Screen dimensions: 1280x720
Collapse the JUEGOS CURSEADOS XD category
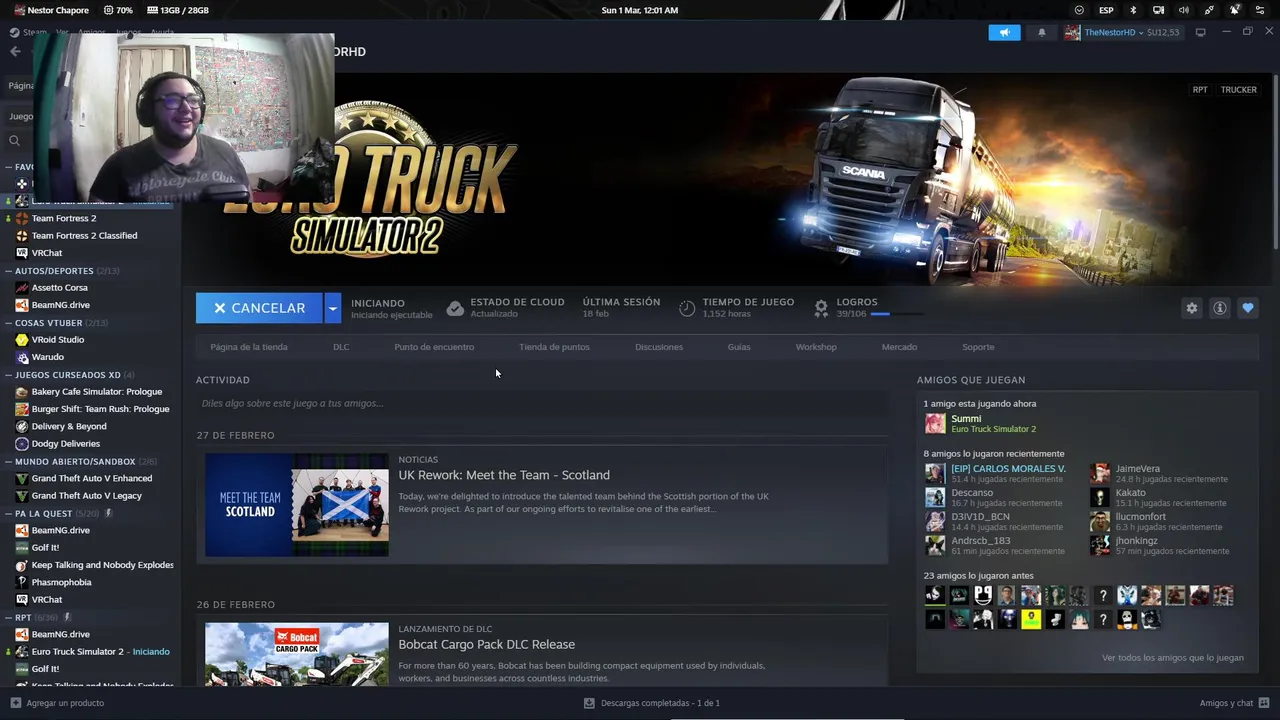(8, 375)
